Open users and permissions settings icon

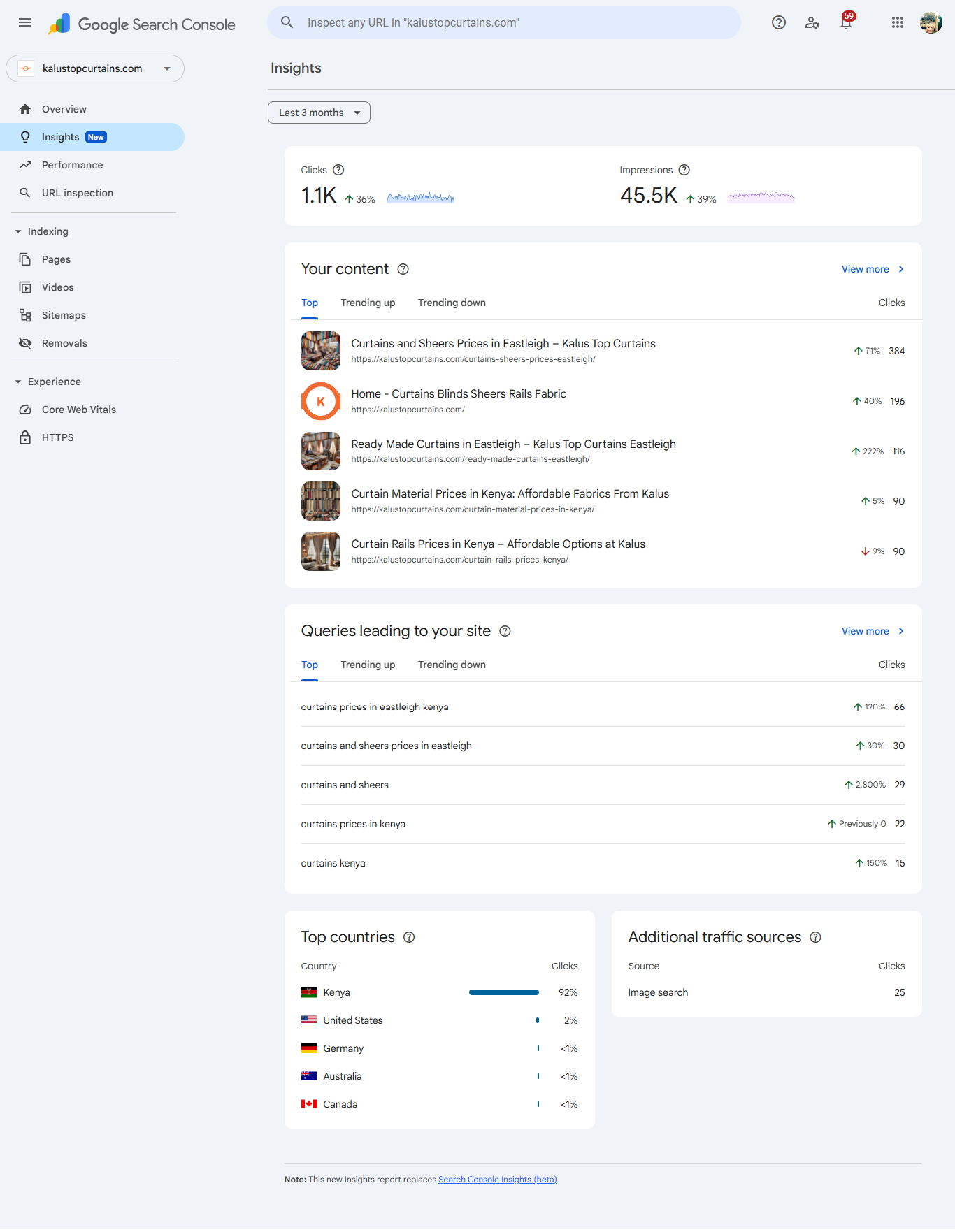tap(812, 22)
